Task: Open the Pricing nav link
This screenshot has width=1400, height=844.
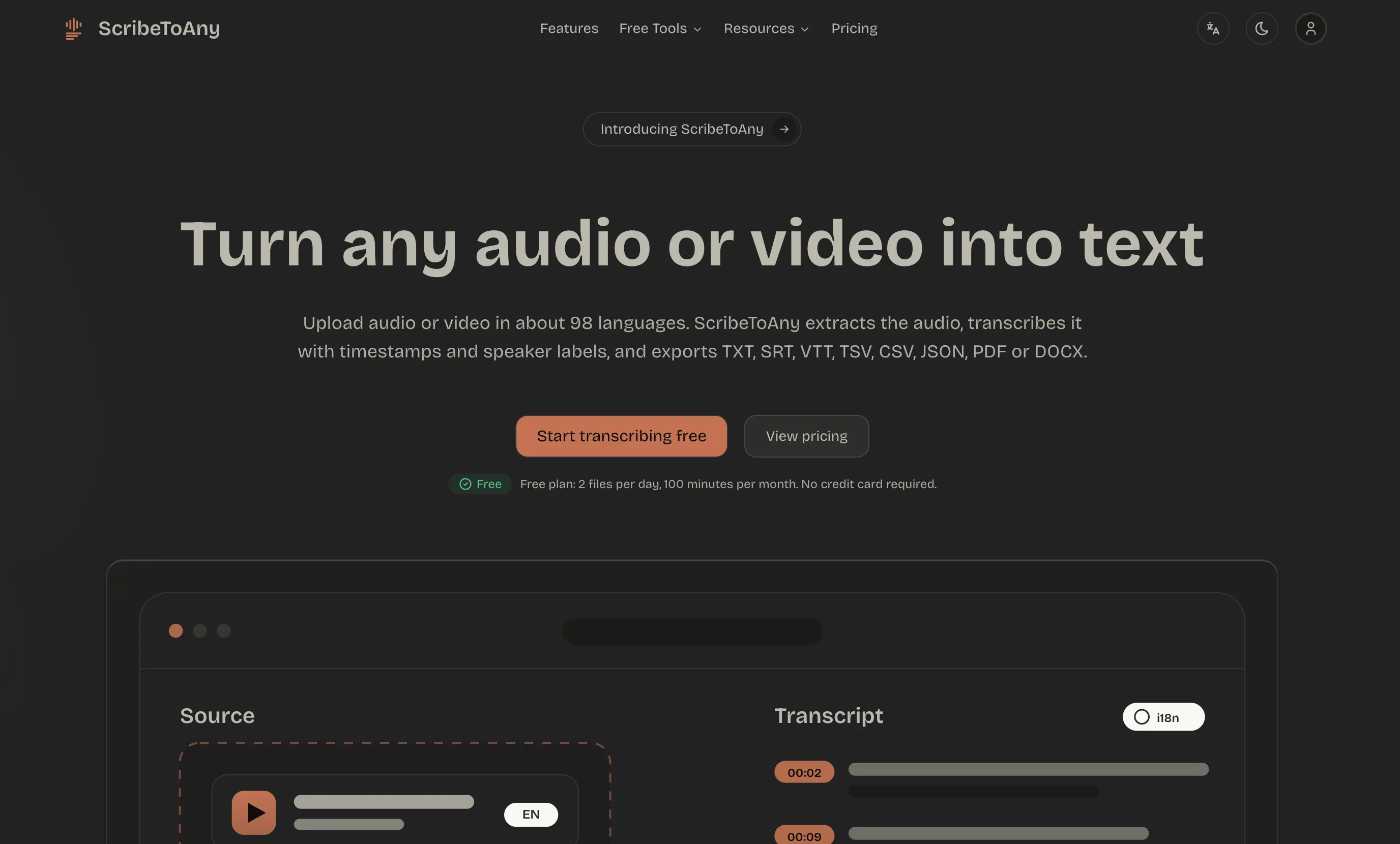Action: pos(854,28)
